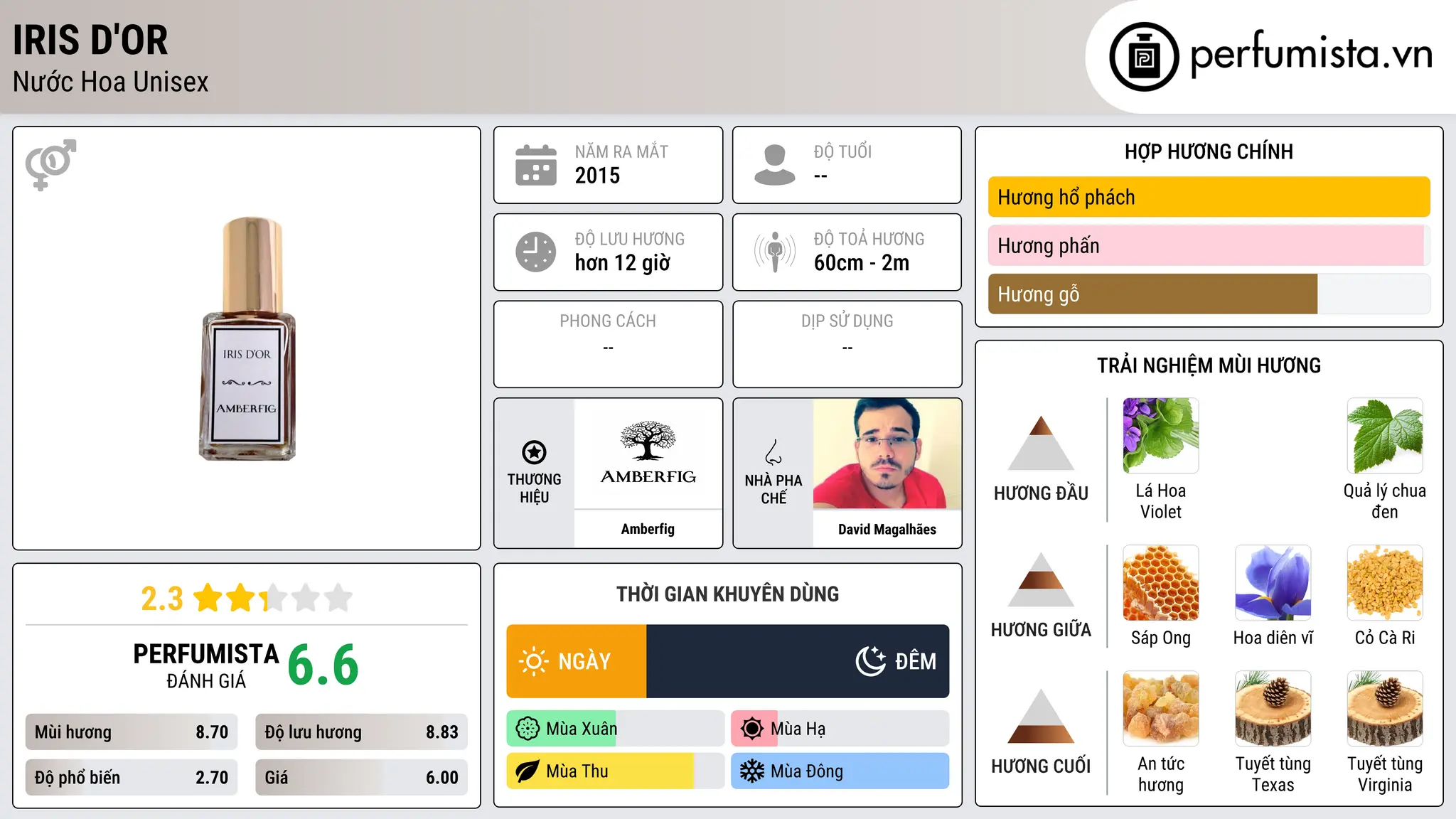Click the Mùa Xuân season bar

[616, 729]
